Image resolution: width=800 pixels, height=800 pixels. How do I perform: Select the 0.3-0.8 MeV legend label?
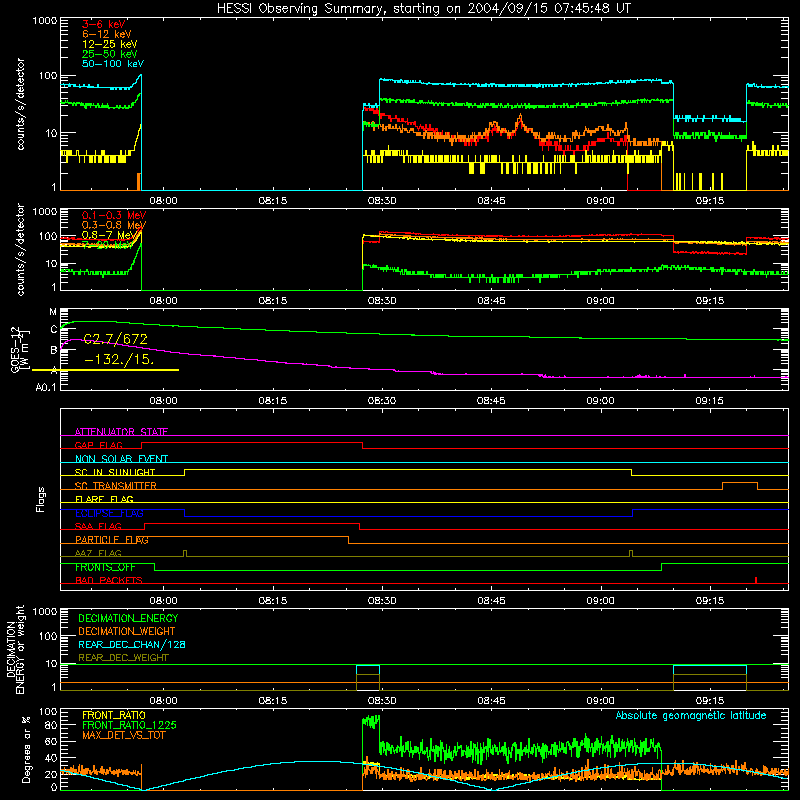114,225
